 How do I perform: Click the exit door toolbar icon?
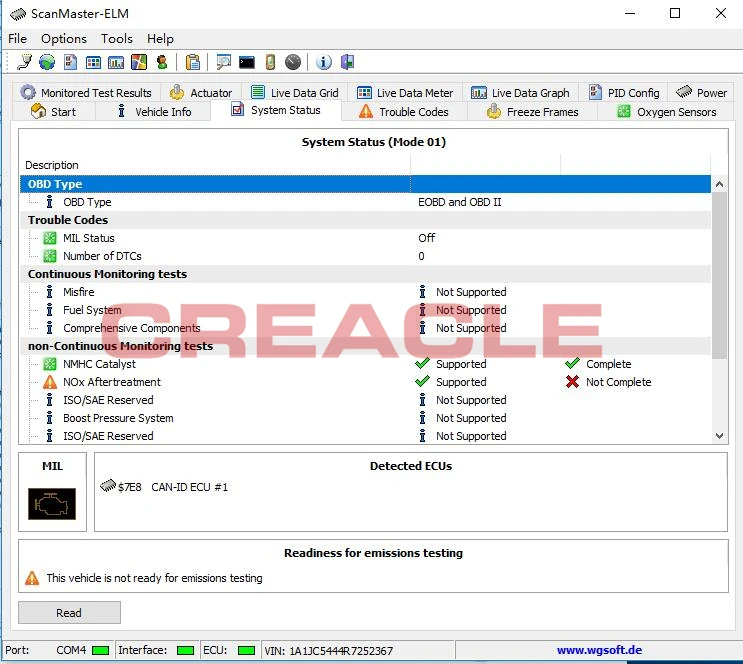(347, 62)
